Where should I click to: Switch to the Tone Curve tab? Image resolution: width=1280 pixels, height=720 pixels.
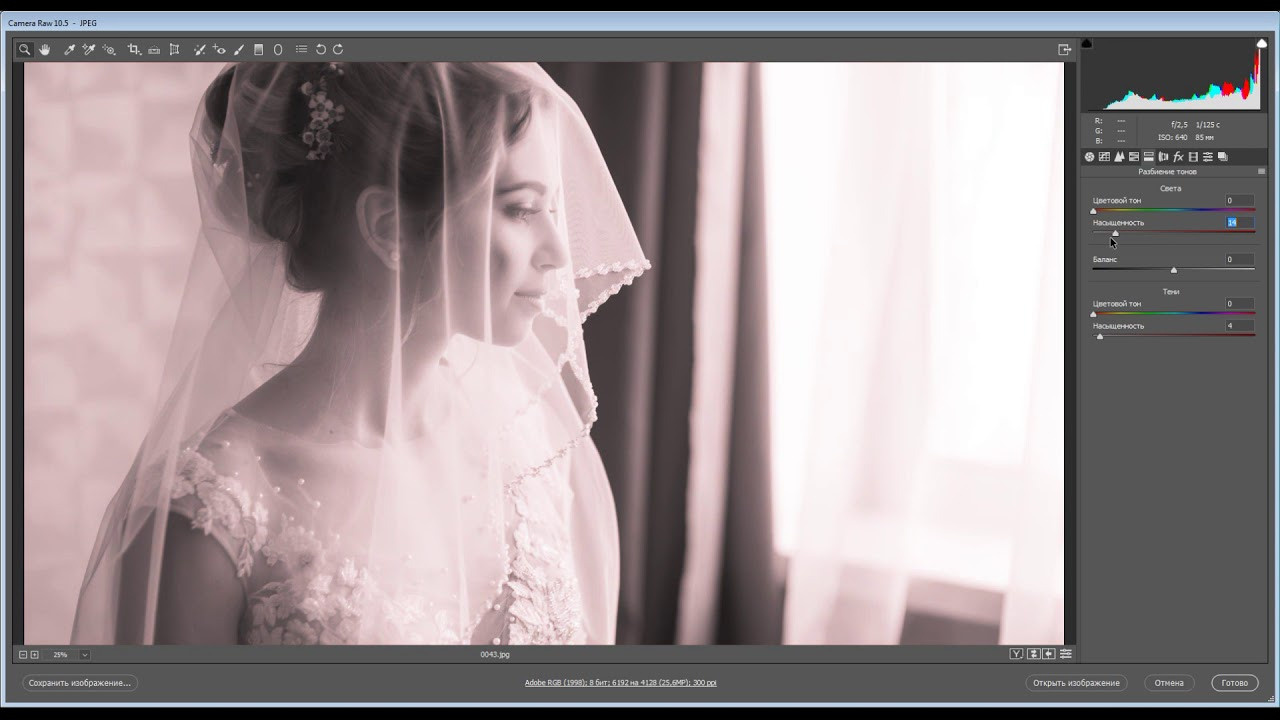pyautogui.click(x=1104, y=157)
